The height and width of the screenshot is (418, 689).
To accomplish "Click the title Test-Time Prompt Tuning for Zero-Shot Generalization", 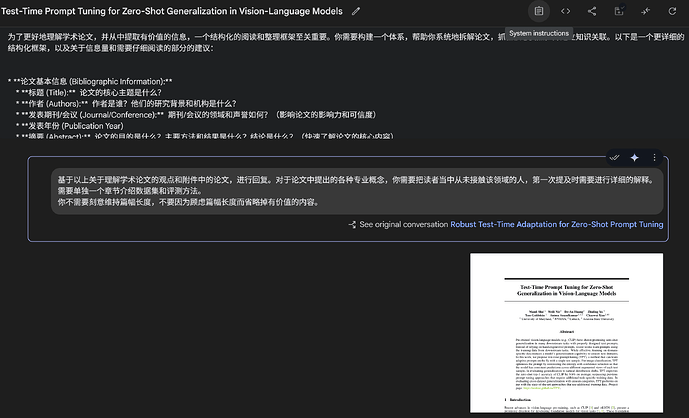I will coord(172,11).
